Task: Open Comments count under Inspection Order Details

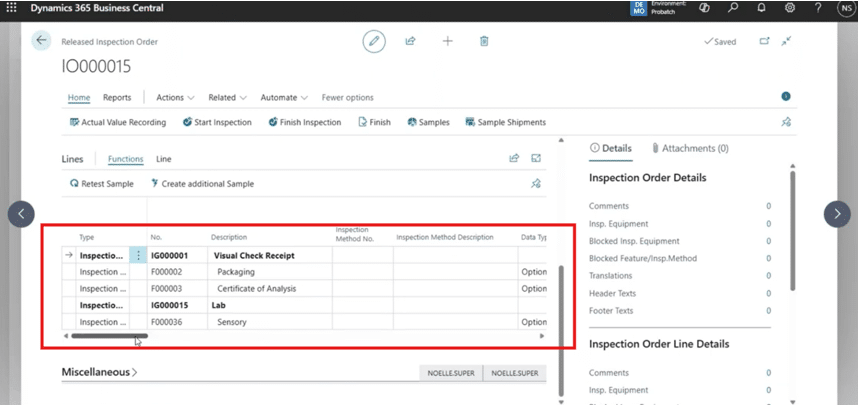Action: tap(769, 206)
